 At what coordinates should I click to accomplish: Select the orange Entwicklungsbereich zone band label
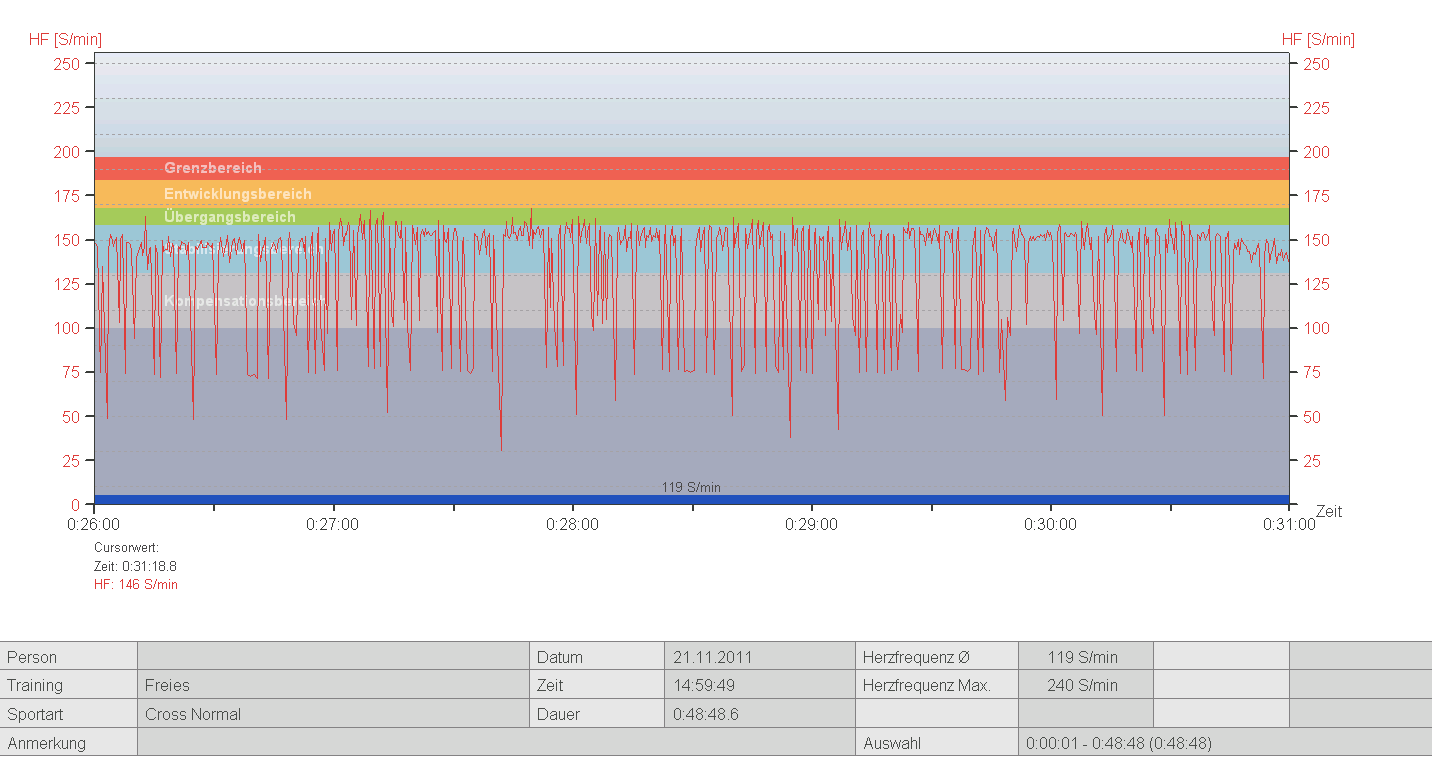237,194
